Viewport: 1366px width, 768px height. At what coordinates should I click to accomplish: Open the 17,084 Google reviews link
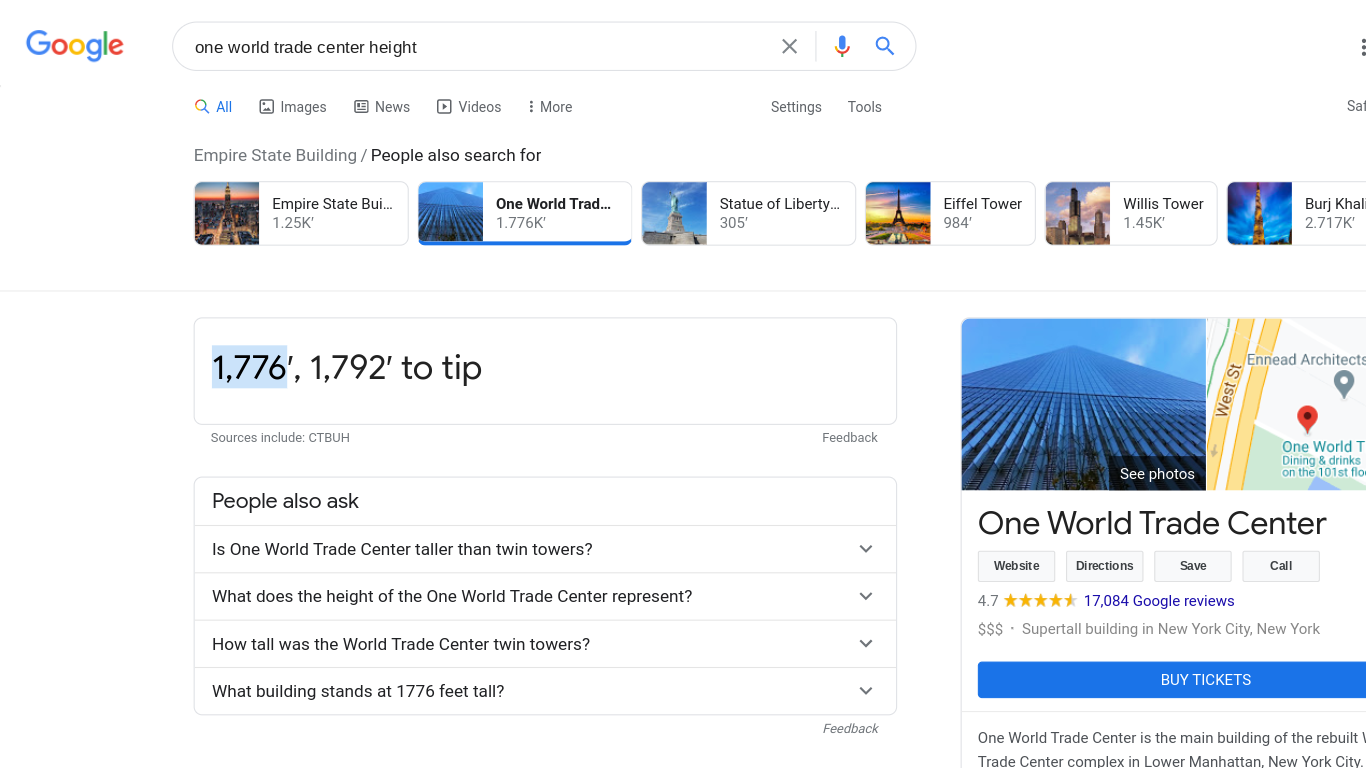point(1158,601)
